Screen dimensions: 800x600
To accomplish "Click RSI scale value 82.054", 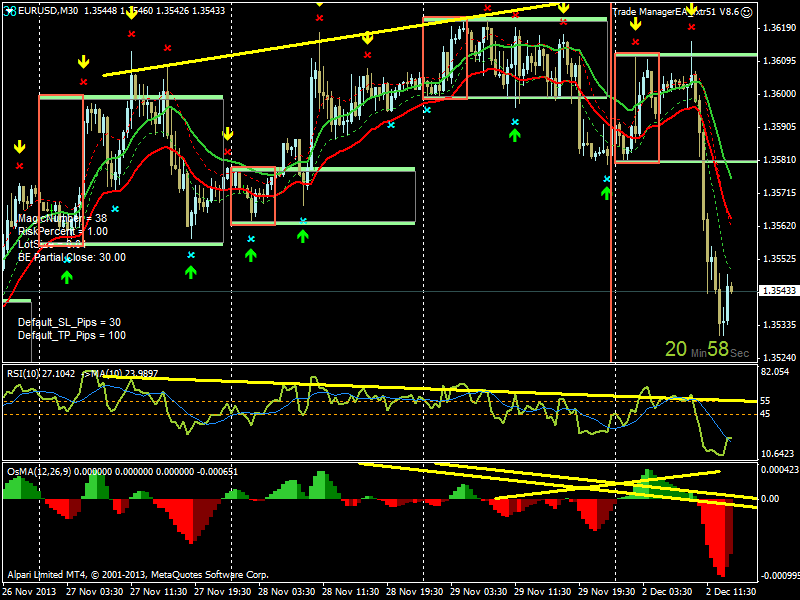I will [x=775, y=372].
